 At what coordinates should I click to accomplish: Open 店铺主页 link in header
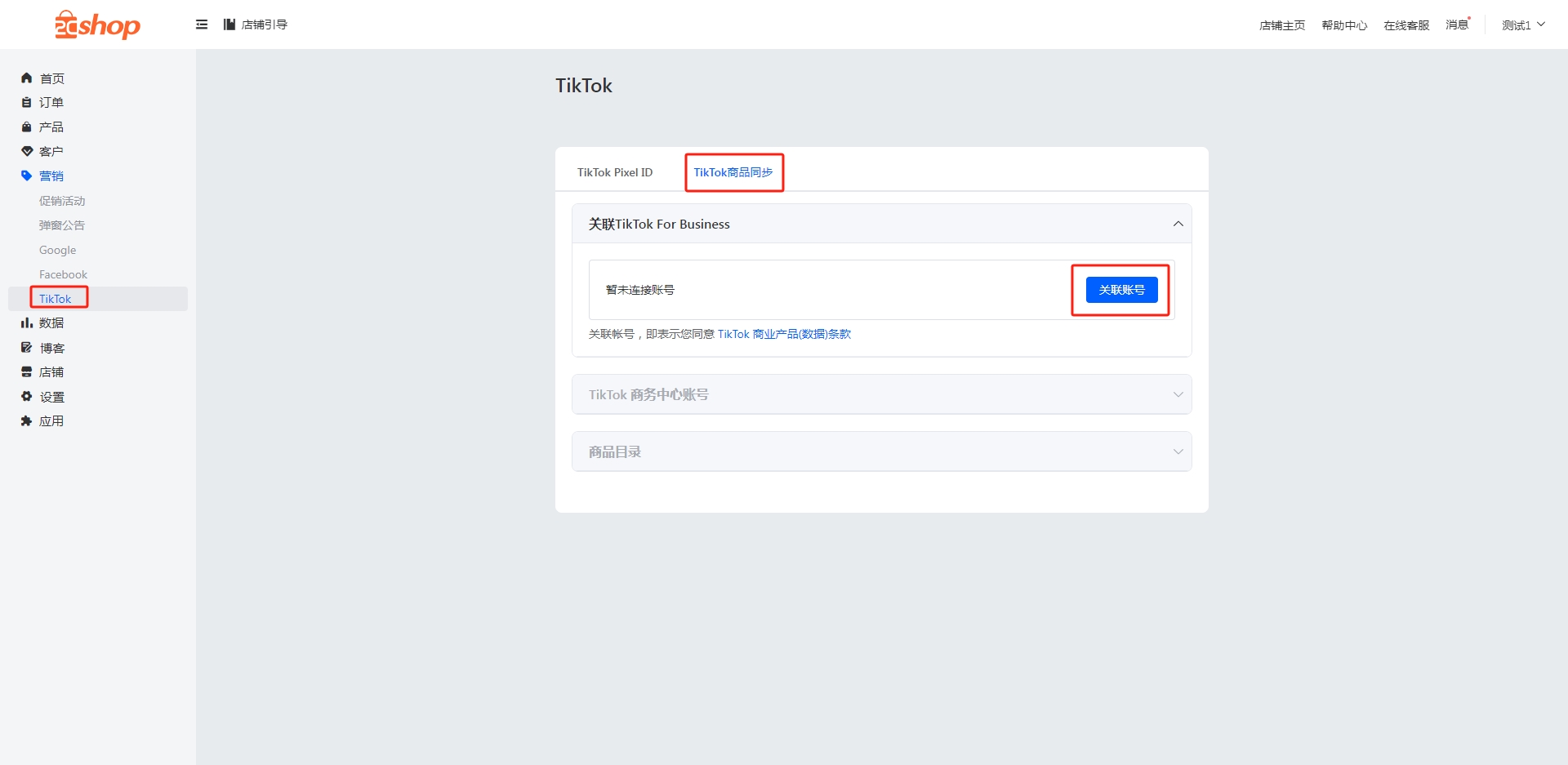[1282, 25]
